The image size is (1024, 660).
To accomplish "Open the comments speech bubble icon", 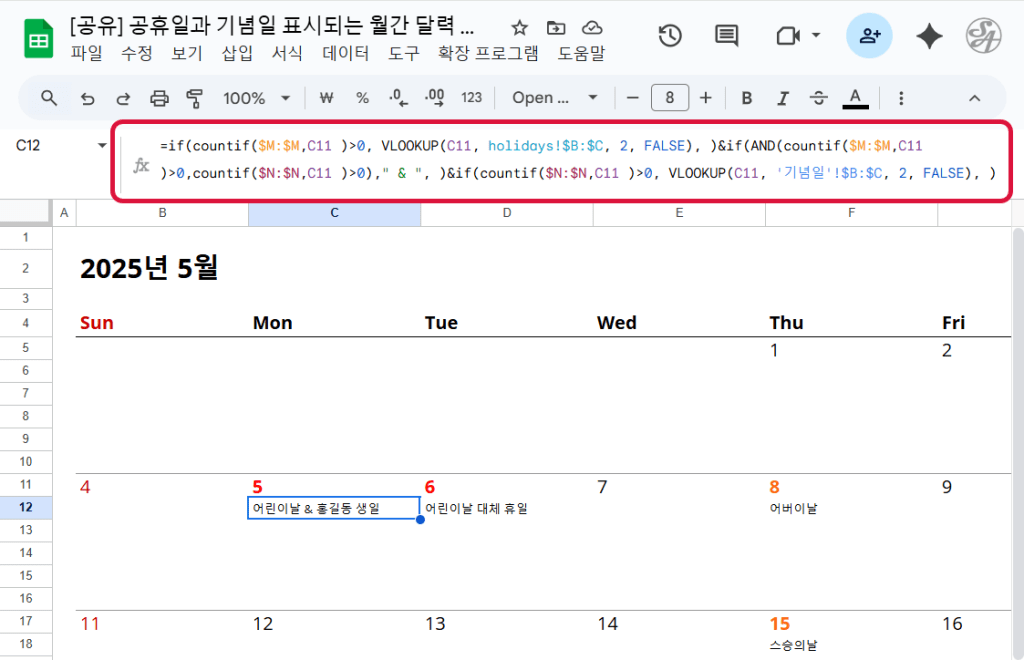I will point(726,36).
